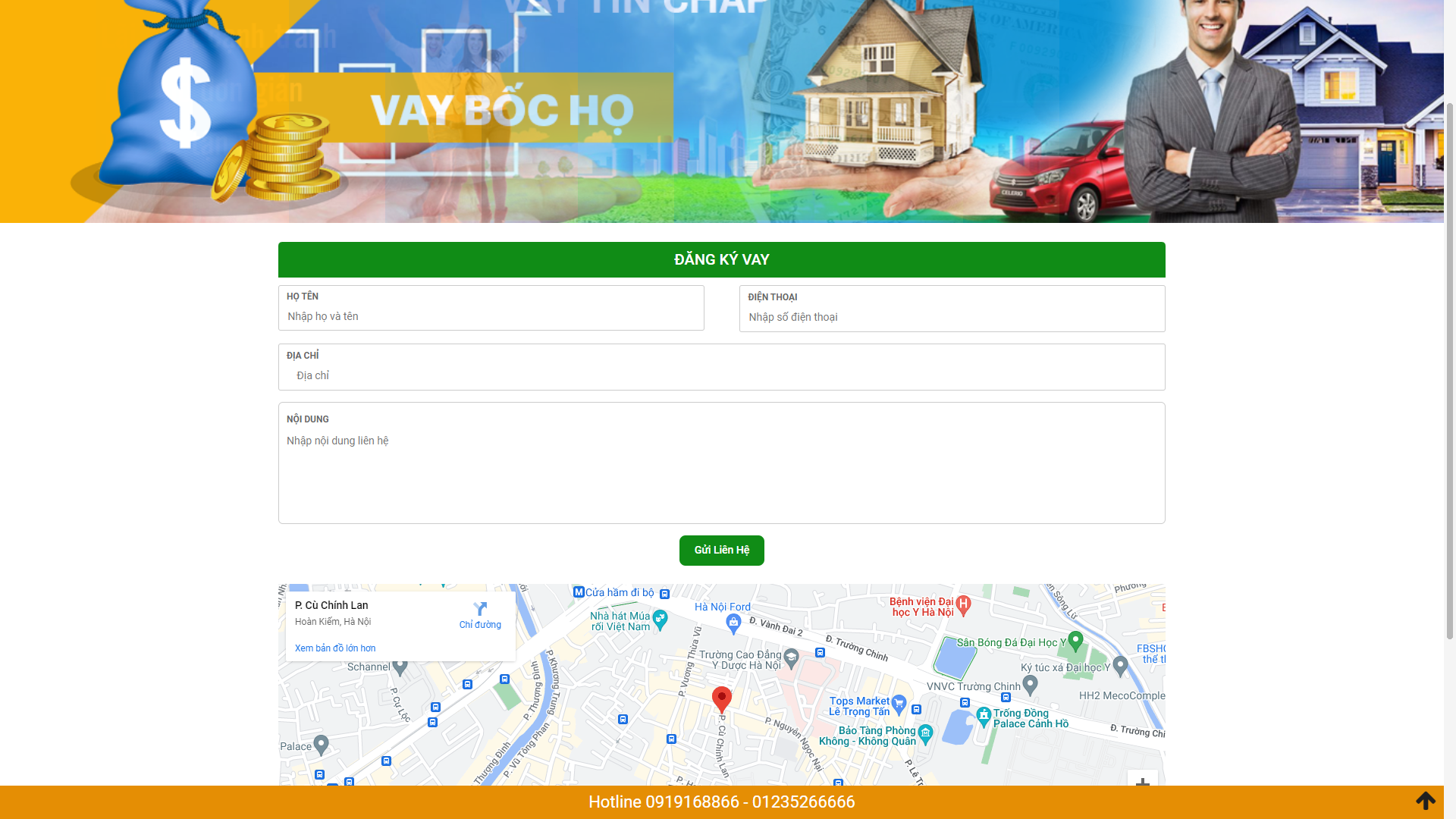The image size is (1456, 819).
Task: Click Tops Market Lê Trọng Tấn icon
Action: [x=899, y=704]
